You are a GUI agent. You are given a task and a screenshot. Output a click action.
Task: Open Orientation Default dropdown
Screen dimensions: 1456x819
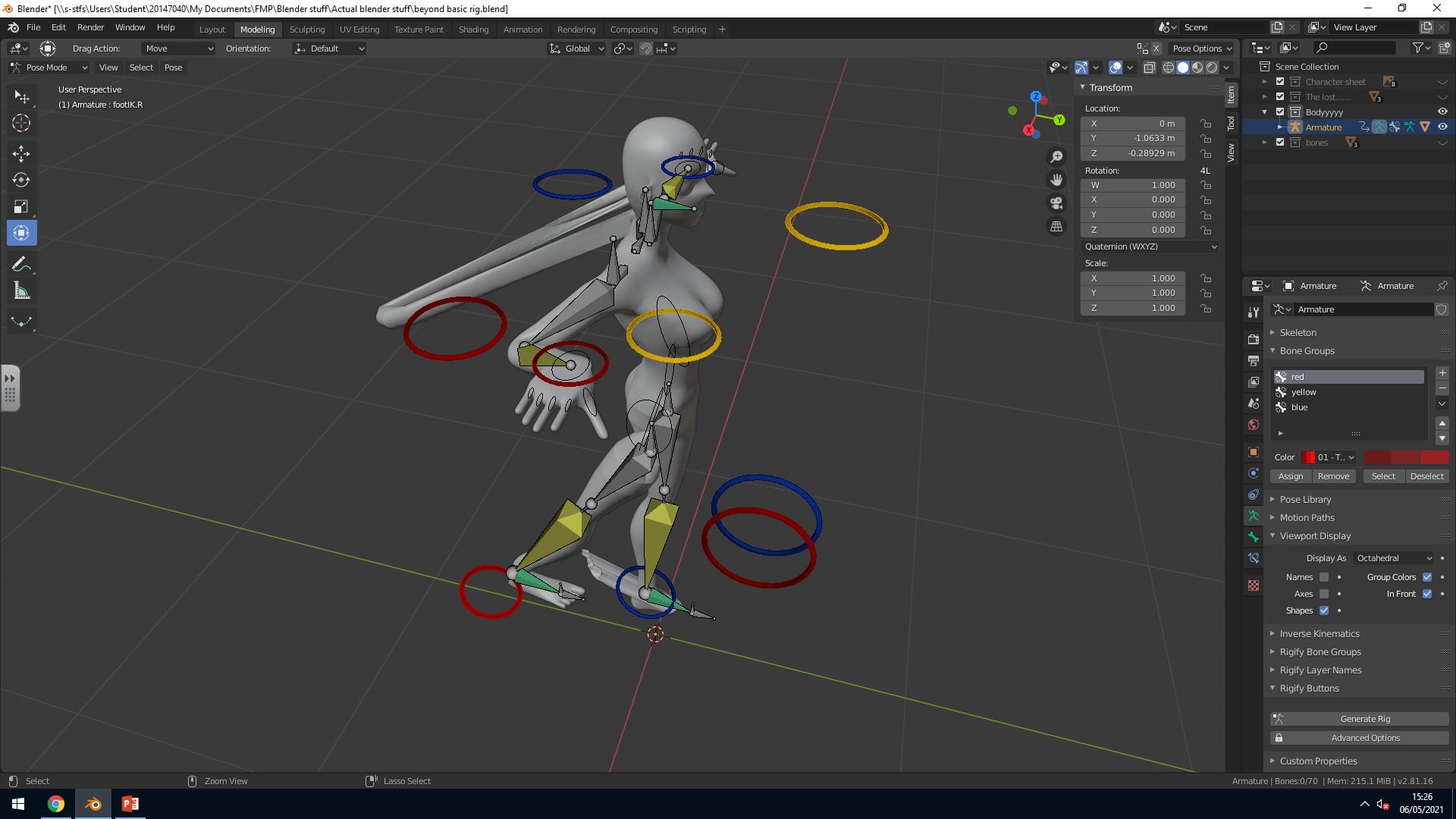pos(330,49)
